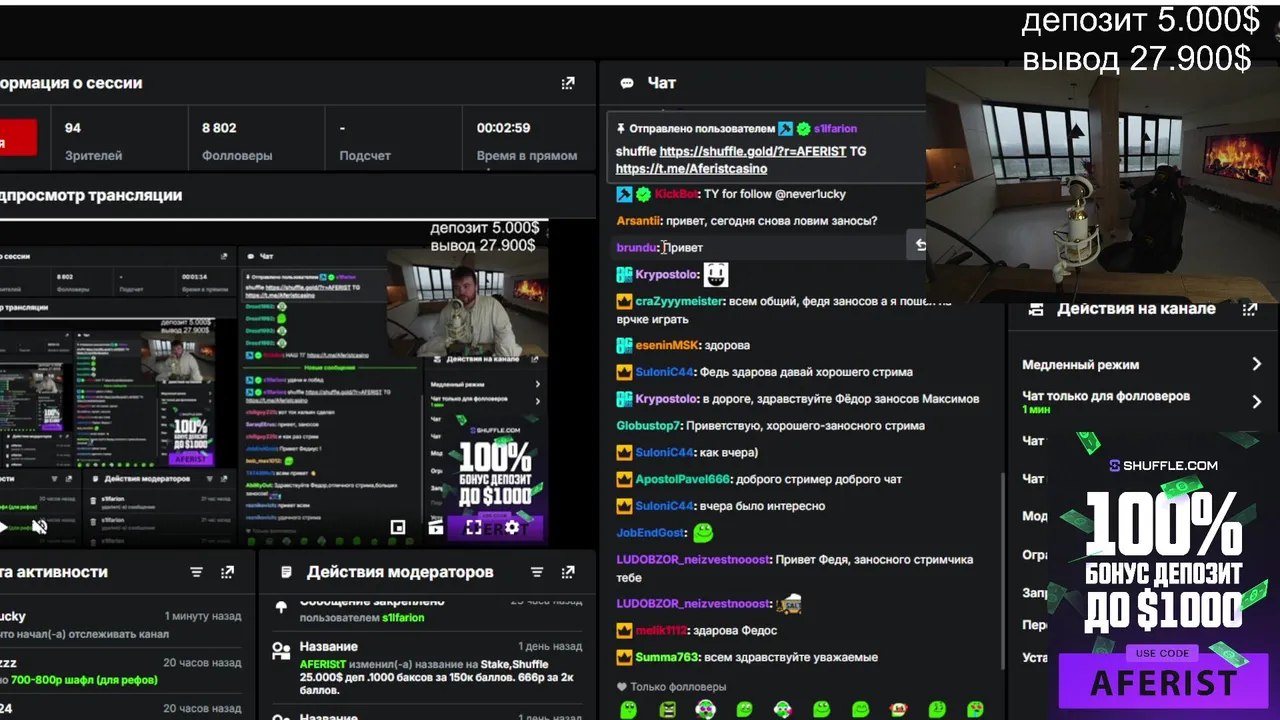Image resolution: width=1280 pixels, height=720 pixels.
Task: Pop out the channel actions panel
Action: coord(1249,310)
